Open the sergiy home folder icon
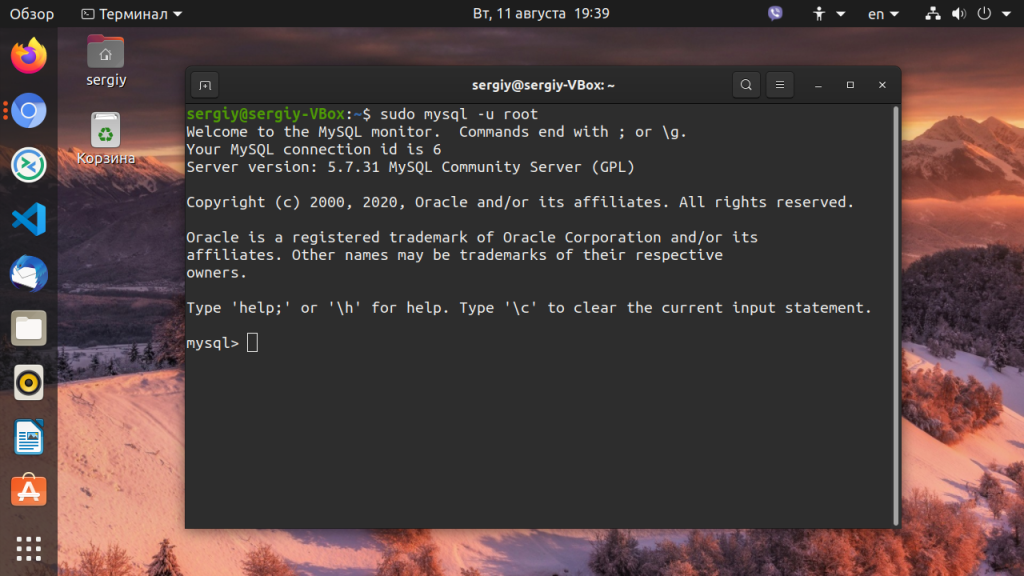This screenshot has height=576, width=1024. tap(106, 60)
